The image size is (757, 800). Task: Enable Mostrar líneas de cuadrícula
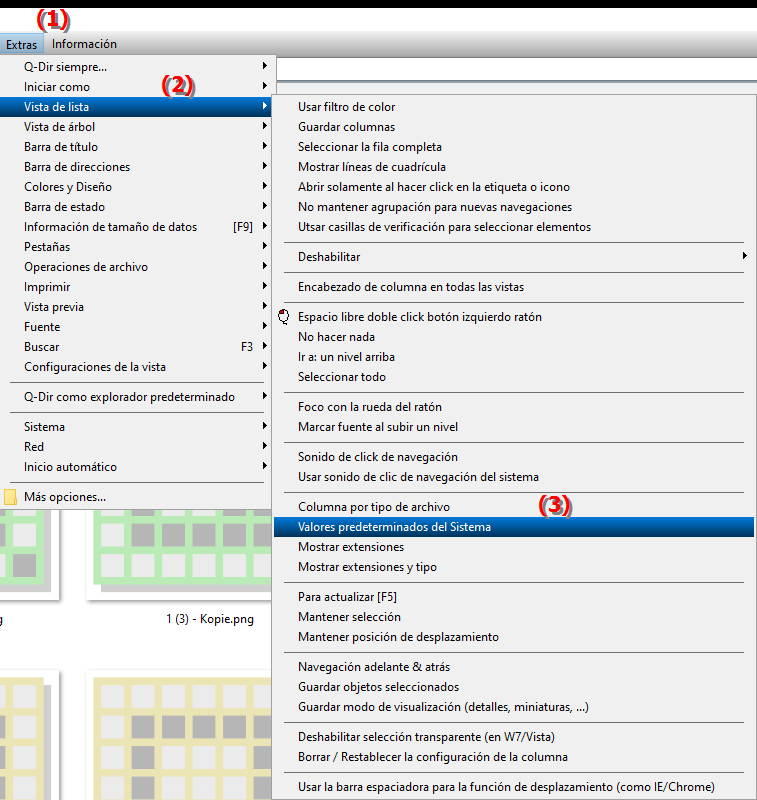click(x=371, y=167)
